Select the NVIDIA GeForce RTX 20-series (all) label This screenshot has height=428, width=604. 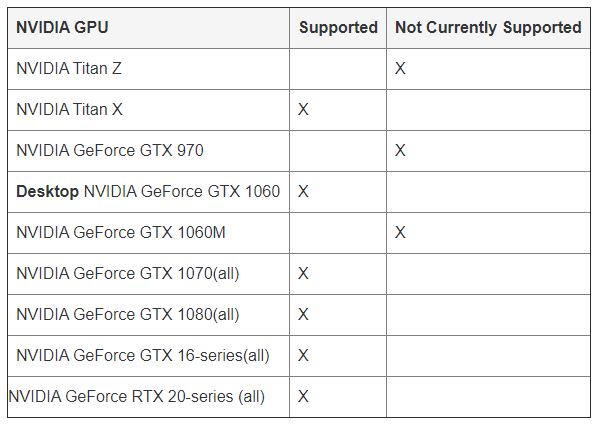pyautogui.click(x=137, y=396)
